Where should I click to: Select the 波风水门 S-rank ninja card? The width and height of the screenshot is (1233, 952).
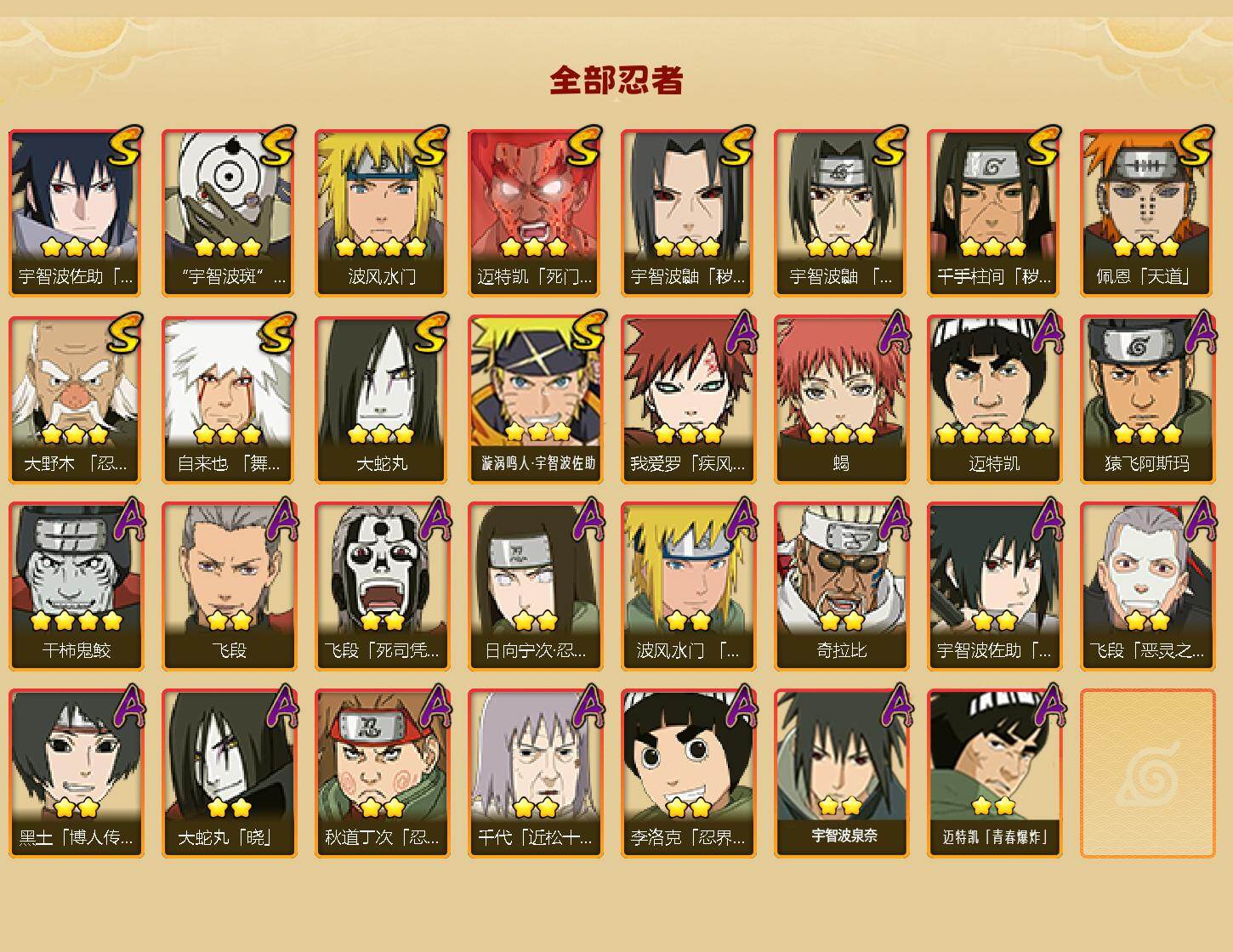click(x=382, y=212)
